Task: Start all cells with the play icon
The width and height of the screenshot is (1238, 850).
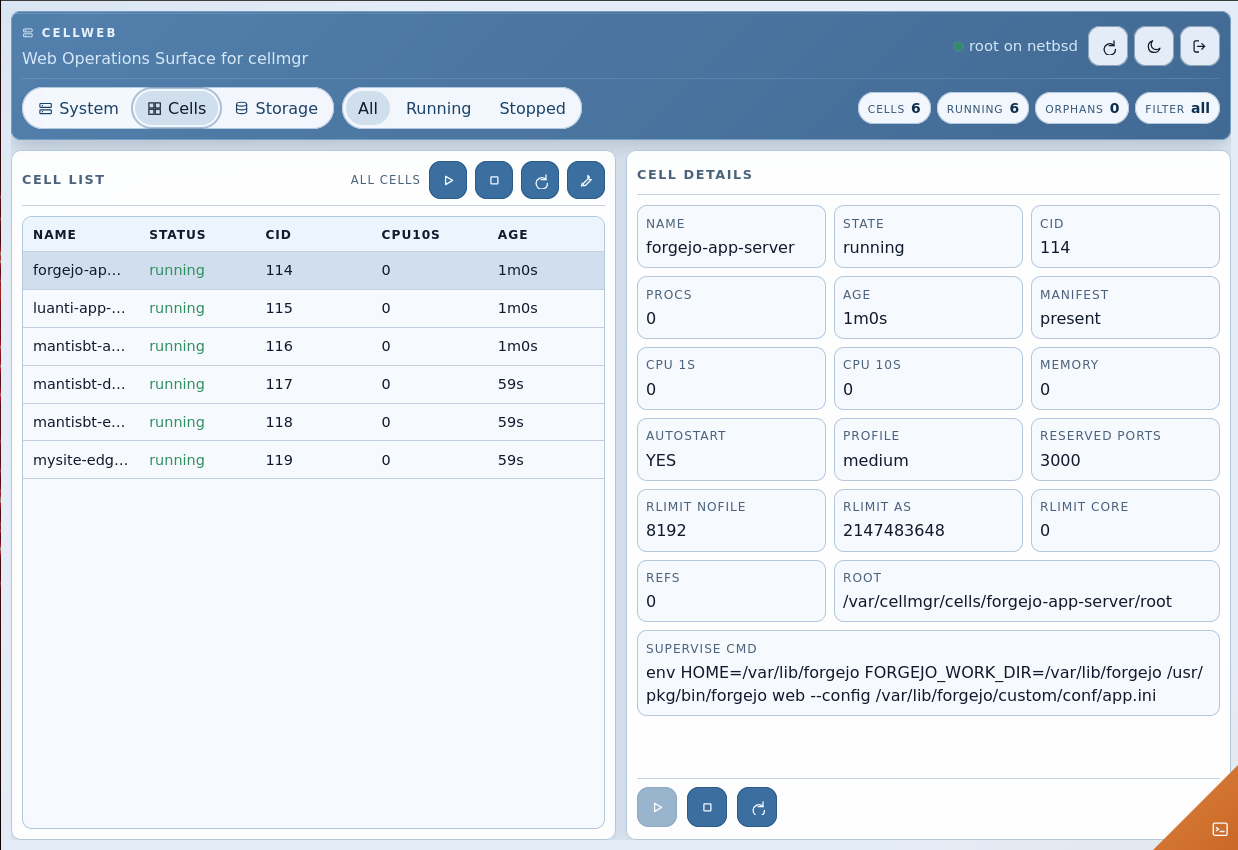Action: point(448,180)
